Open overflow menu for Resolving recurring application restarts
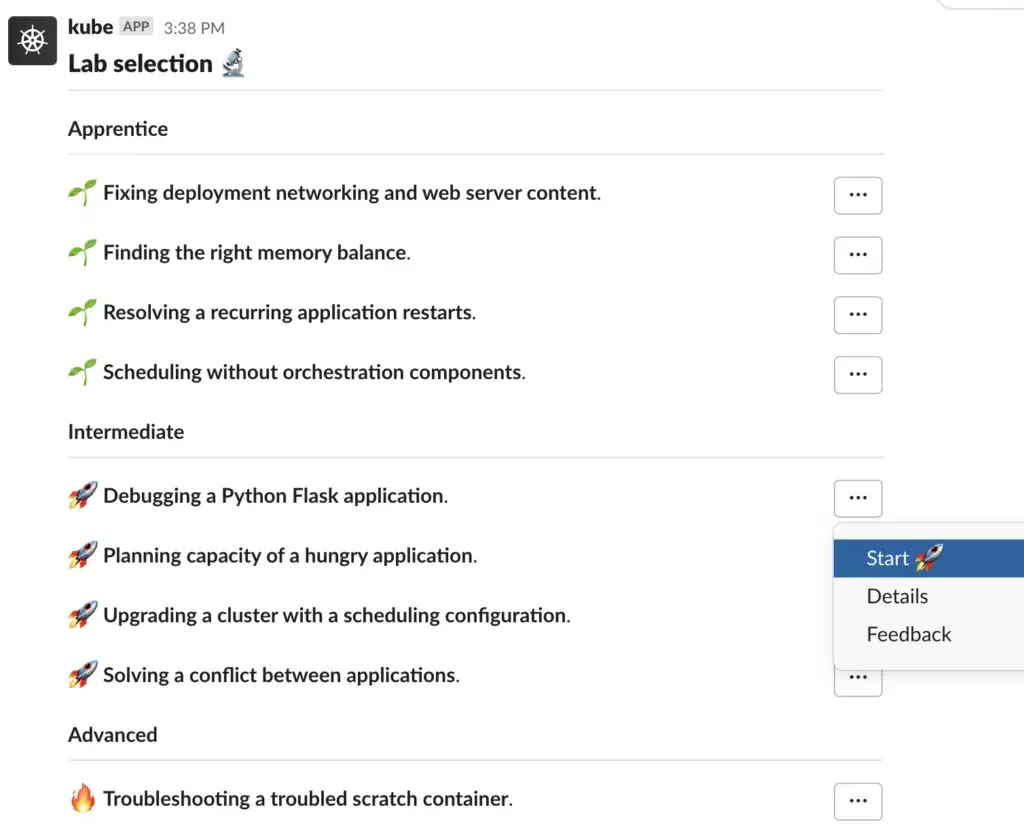1024x837 pixels. point(857,315)
